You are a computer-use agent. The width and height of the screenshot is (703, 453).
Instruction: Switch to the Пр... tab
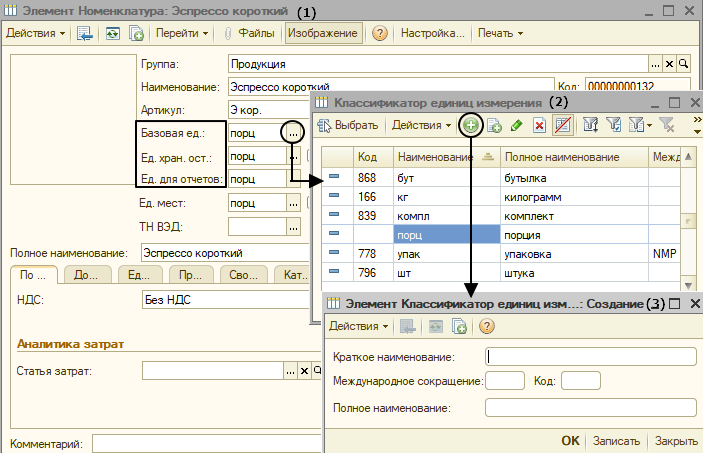click(x=191, y=275)
